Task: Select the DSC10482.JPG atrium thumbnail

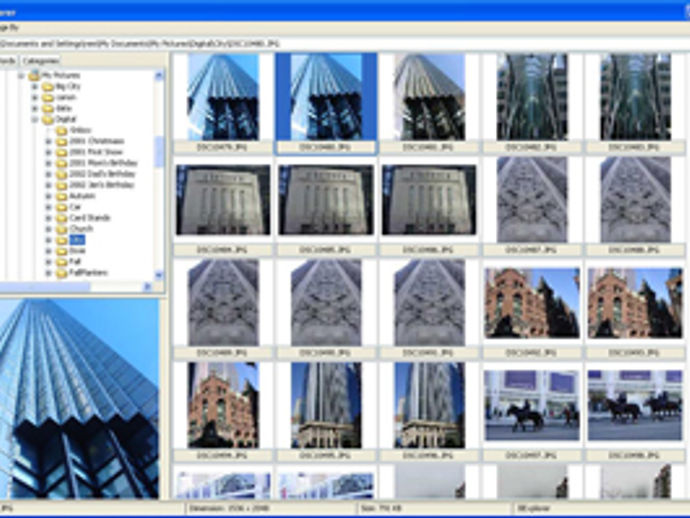Action: click(532, 97)
